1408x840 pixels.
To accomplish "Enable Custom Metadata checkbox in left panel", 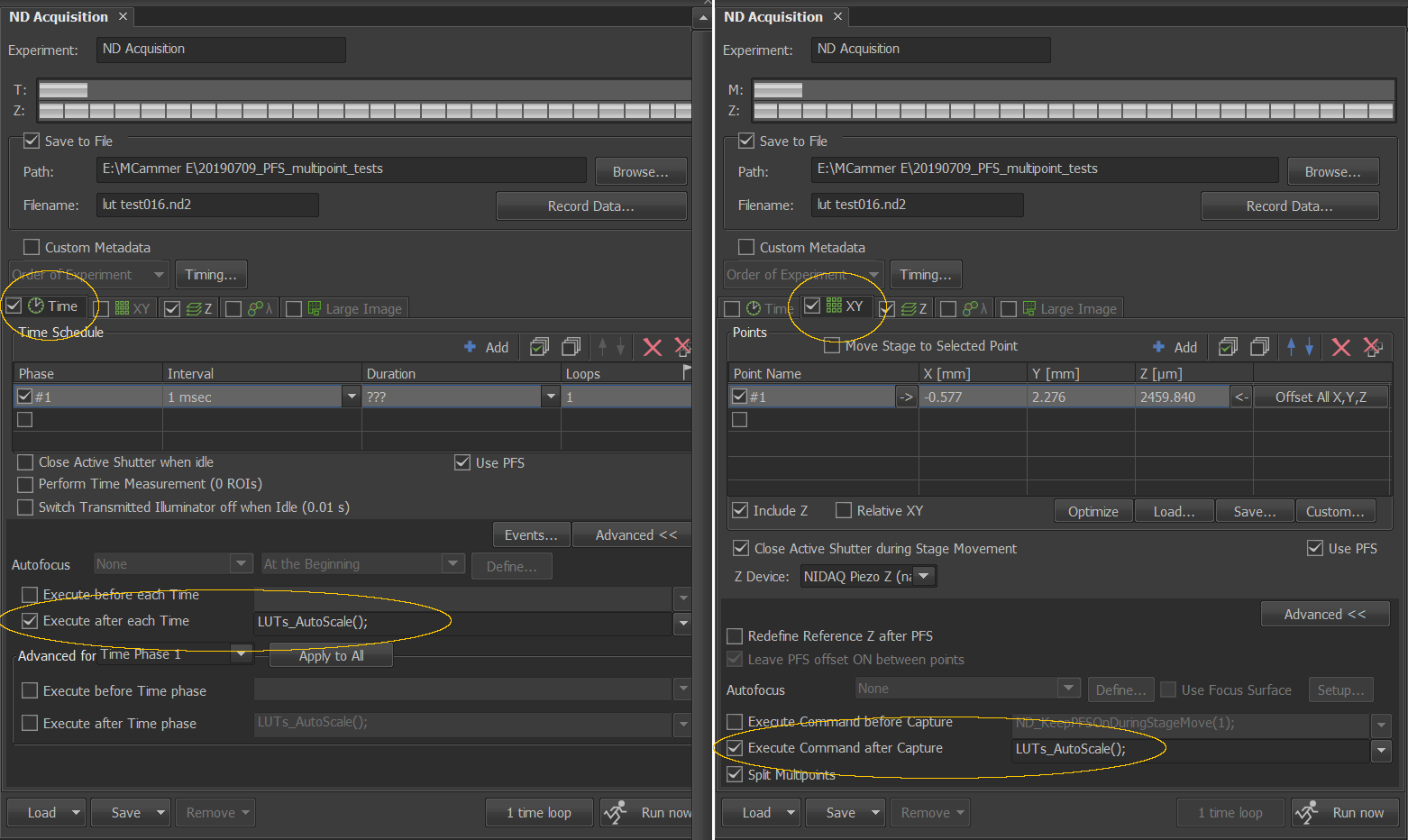I will 32,247.
